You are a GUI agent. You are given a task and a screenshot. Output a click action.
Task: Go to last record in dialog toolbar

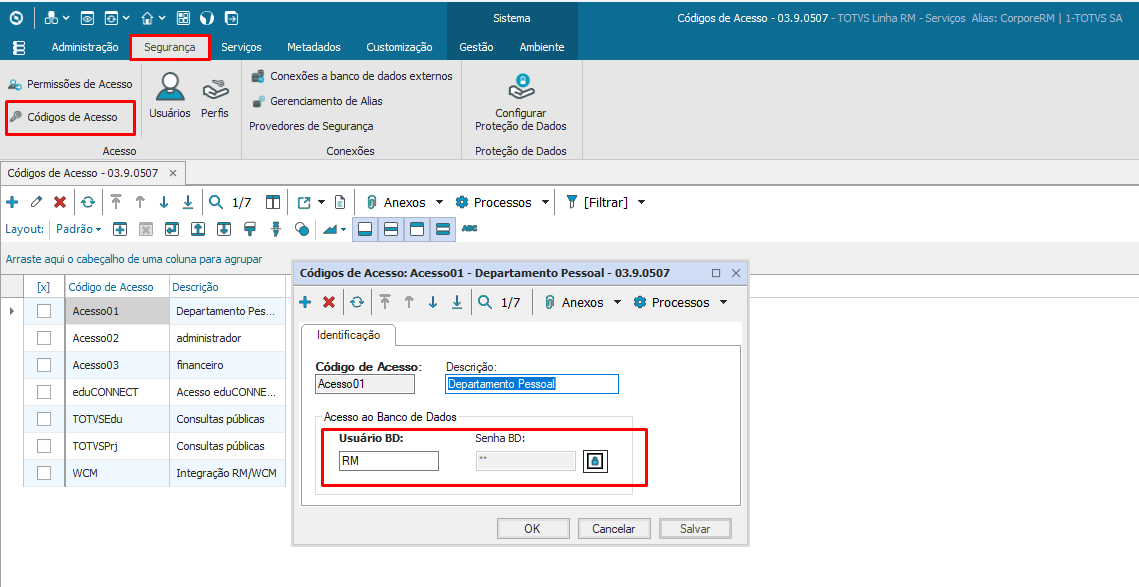click(x=457, y=302)
